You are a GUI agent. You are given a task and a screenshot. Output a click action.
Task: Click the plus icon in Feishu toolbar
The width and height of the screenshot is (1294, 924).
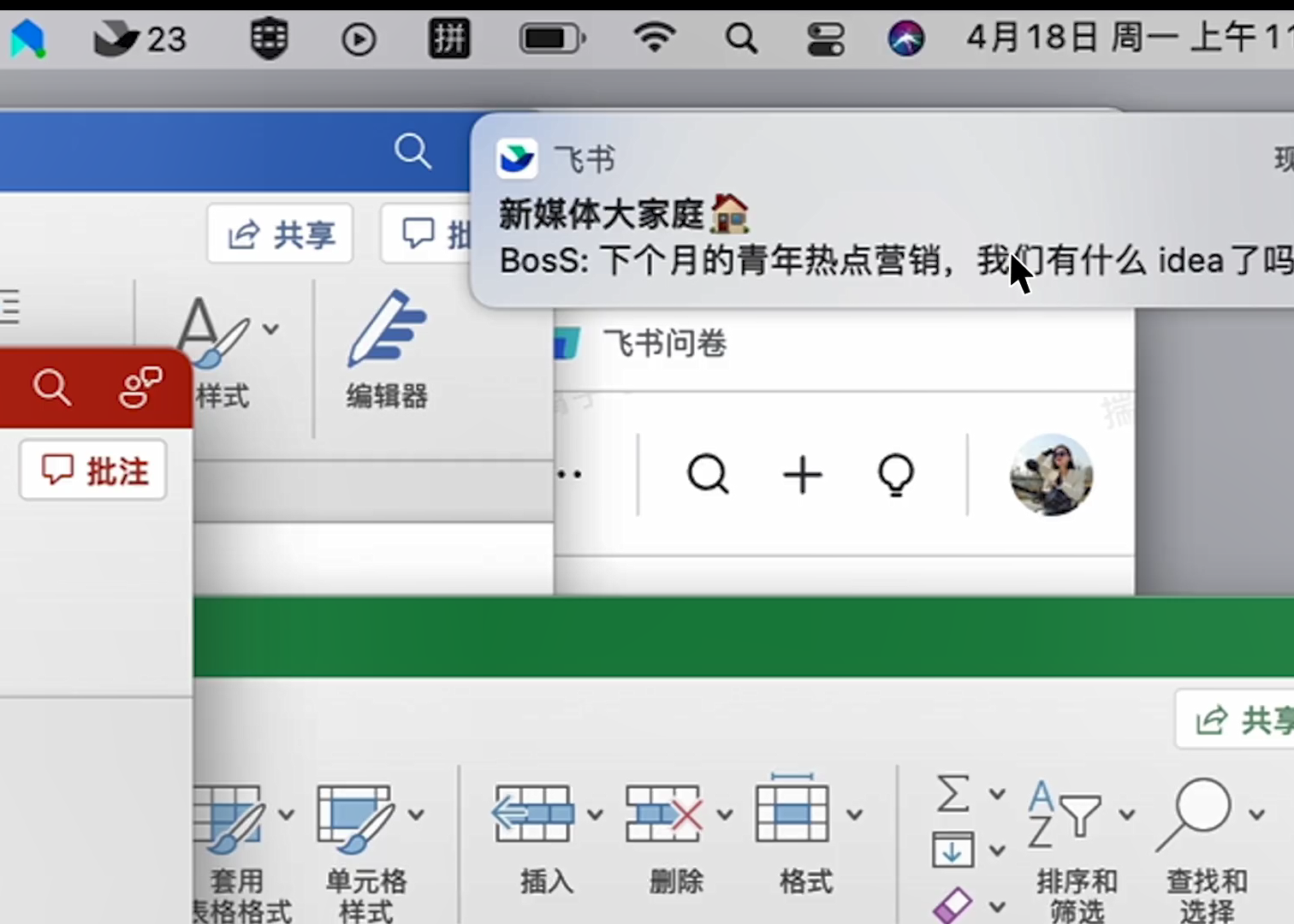(x=802, y=474)
